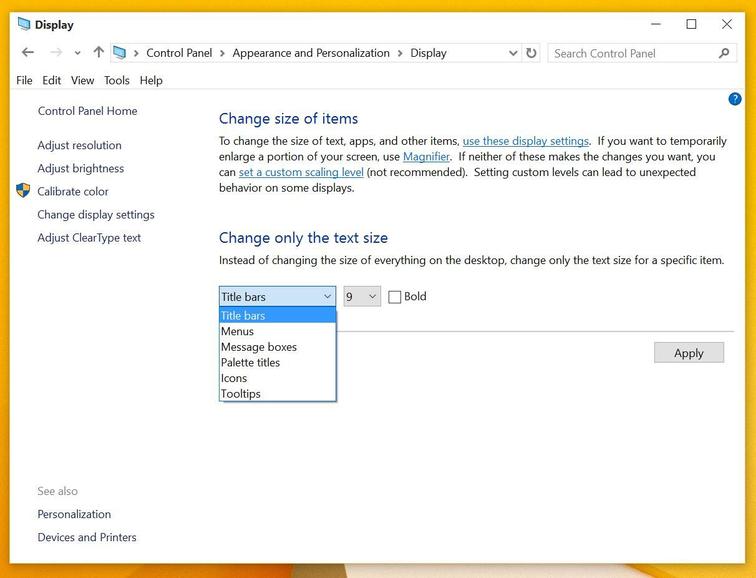Close the Display window
756x578 pixels.
(x=727, y=24)
